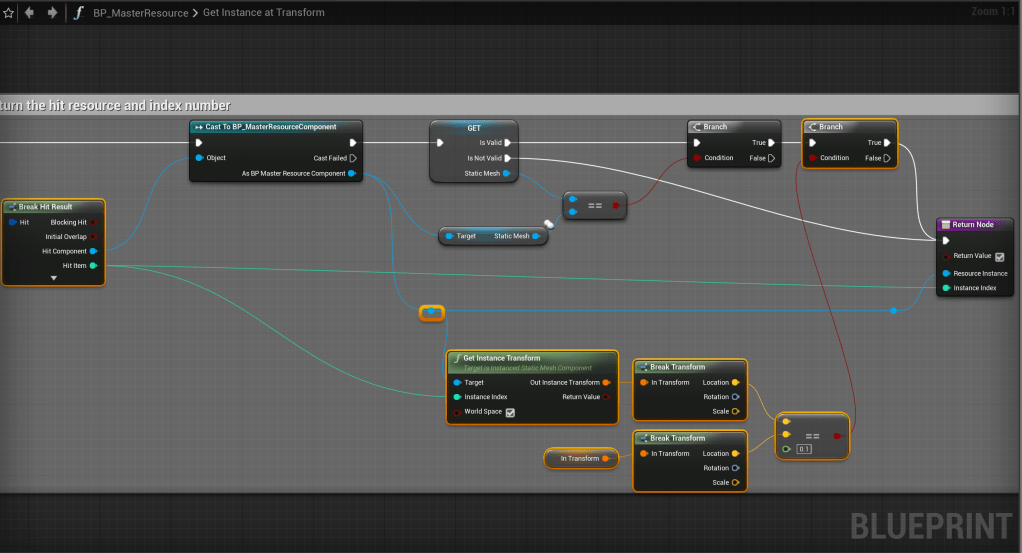The width and height of the screenshot is (1022, 553).
Task: Select the In Transform variable node
Action: point(580,459)
